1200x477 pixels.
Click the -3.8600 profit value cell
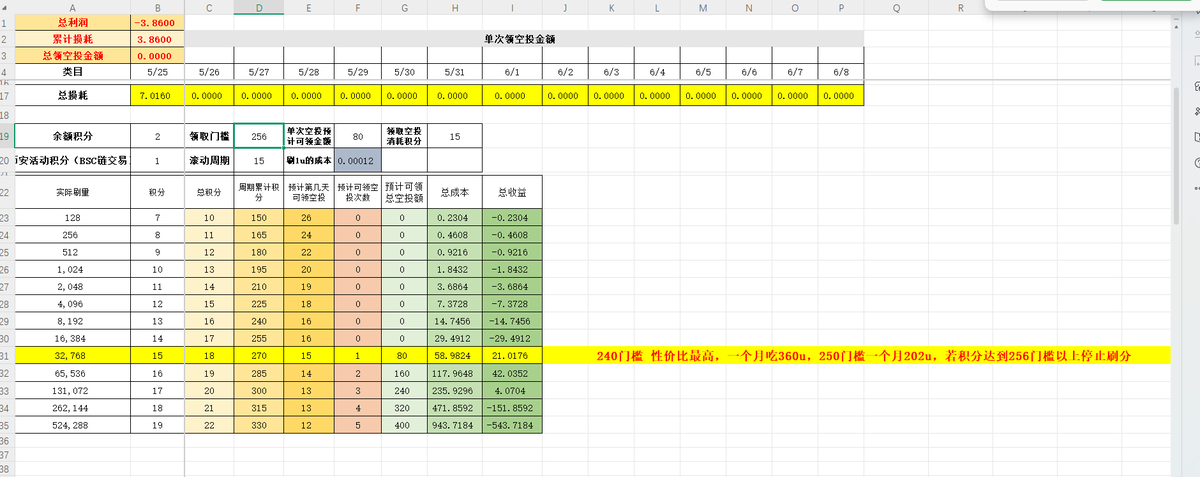(157, 23)
